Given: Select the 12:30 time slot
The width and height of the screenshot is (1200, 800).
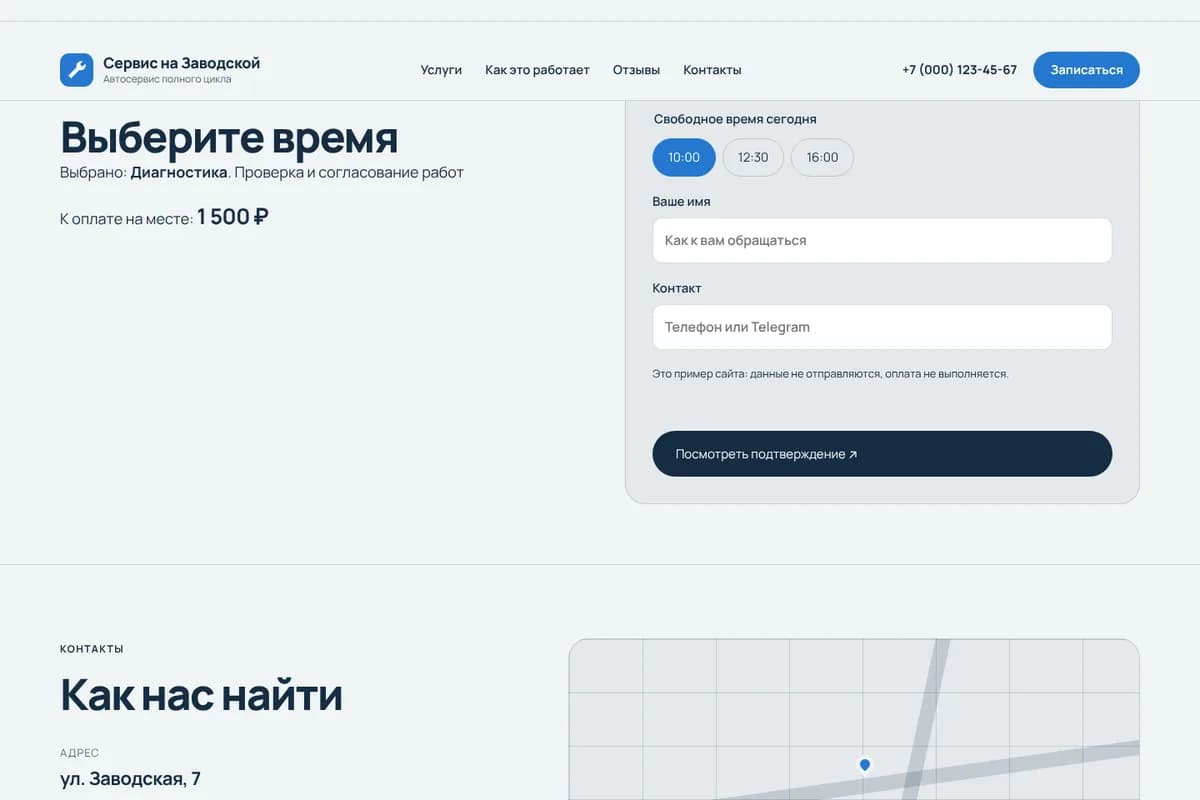Looking at the screenshot, I should pos(753,157).
